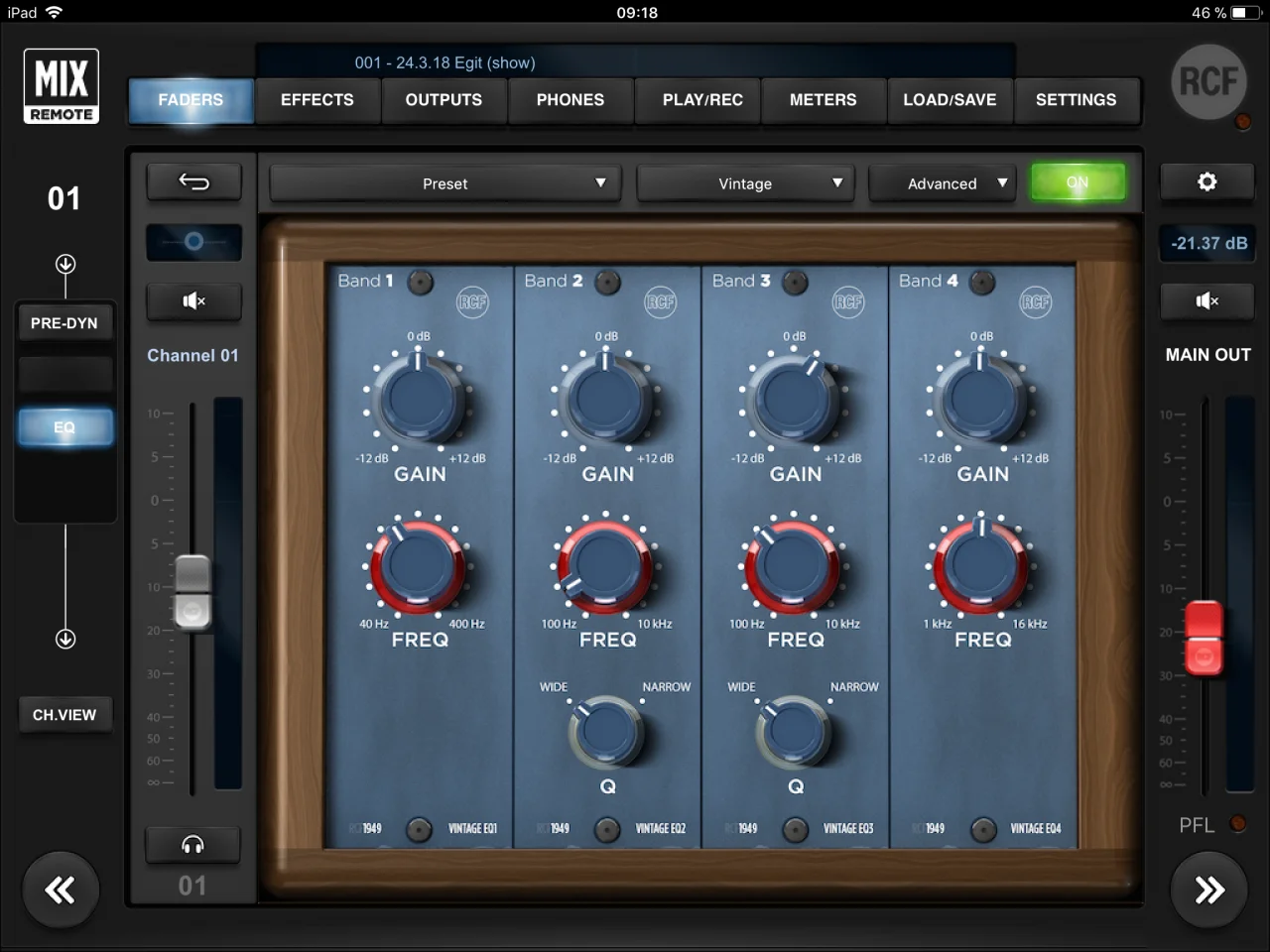Image resolution: width=1270 pixels, height=952 pixels.
Task: Click the pan control indicator
Action: click(193, 242)
